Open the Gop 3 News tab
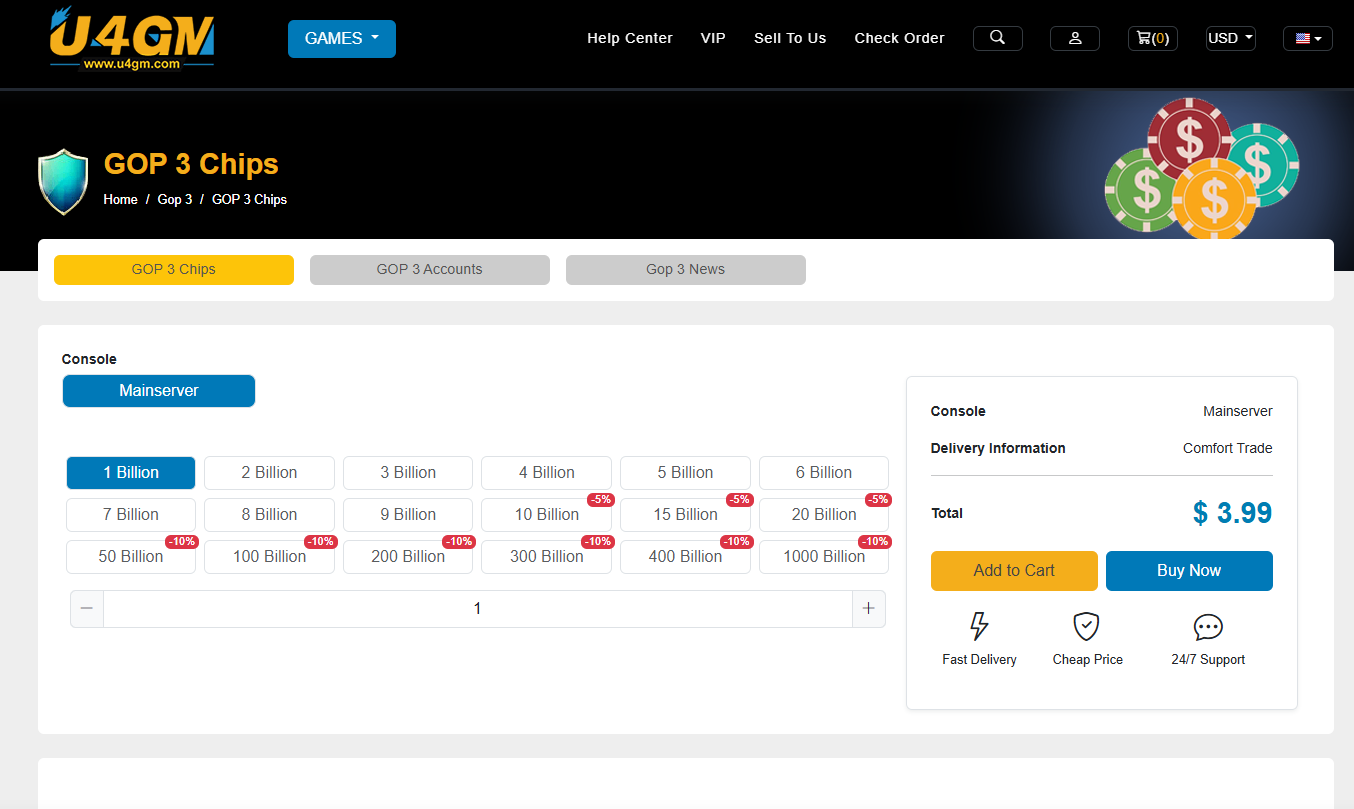 (685, 270)
